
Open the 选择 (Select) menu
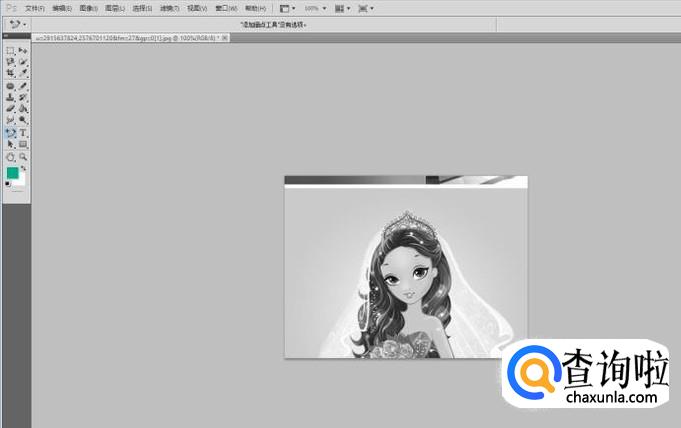tap(142, 8)
